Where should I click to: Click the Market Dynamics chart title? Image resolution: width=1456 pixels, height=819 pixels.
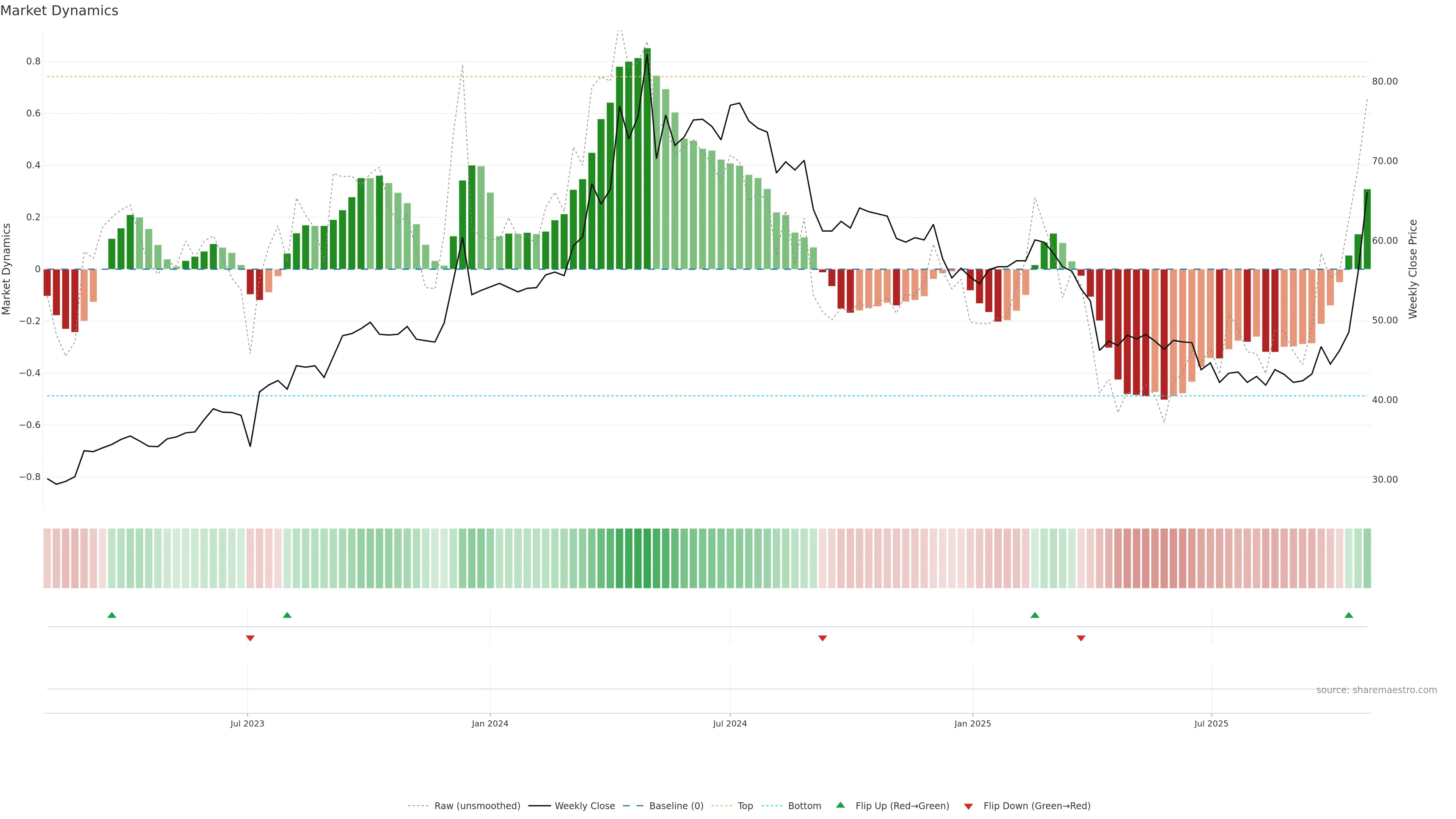click(60, 11)
